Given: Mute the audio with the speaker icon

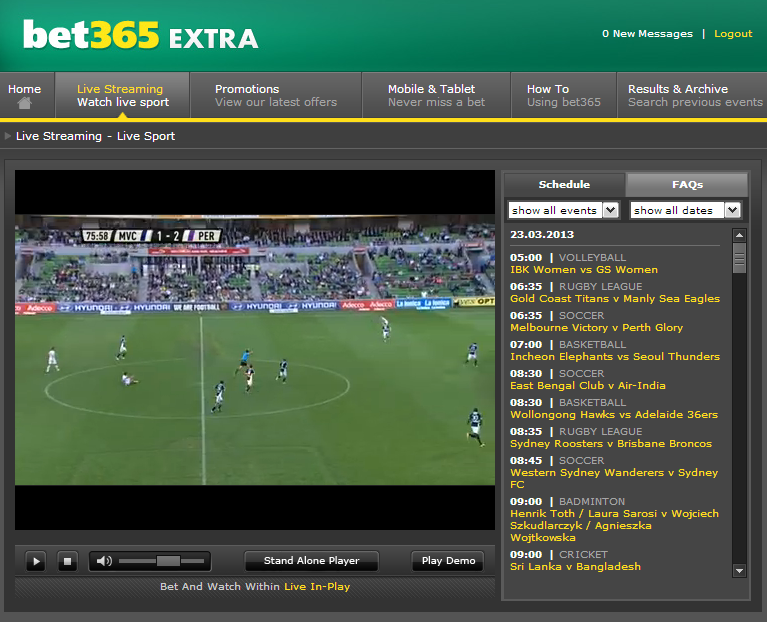Looking at the screenshot, I should (x=104, y=561).
